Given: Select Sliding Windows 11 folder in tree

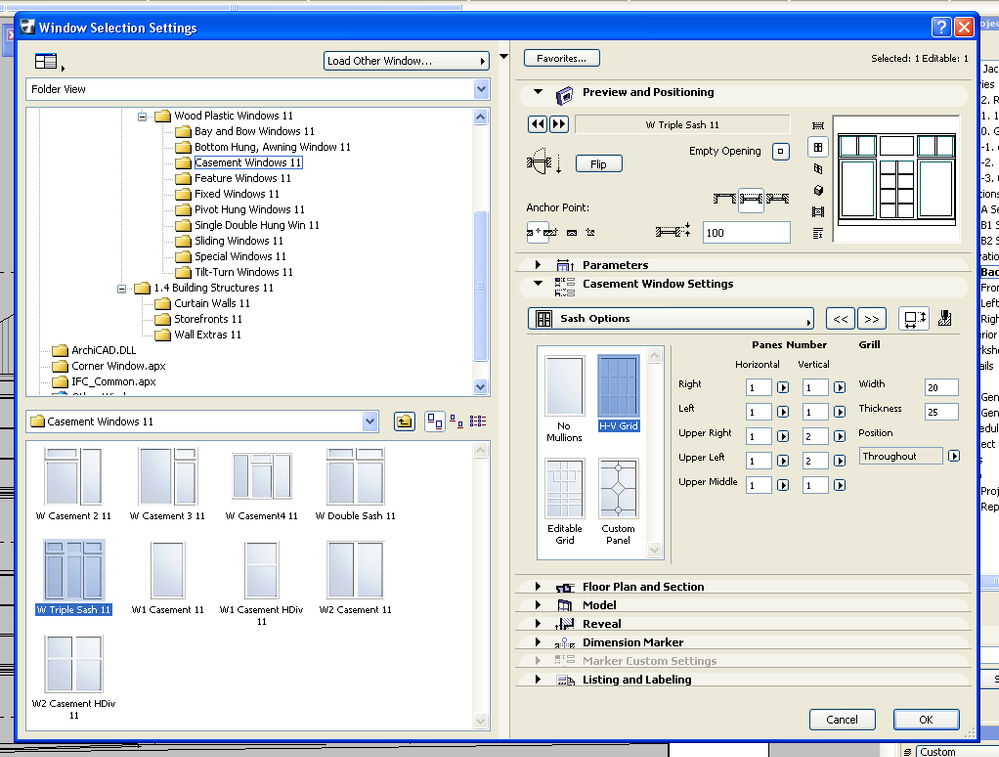Looking at the screenshot, I should (238, 241).
